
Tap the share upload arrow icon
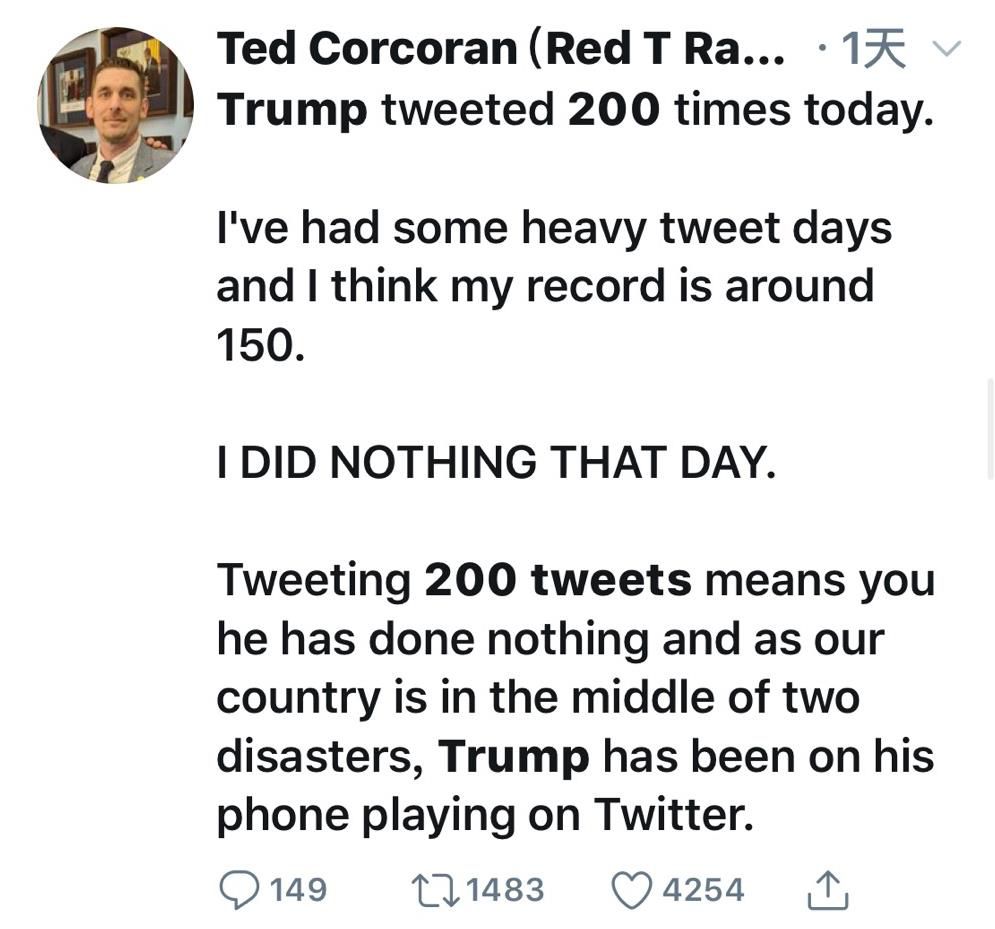click(827, 889)
